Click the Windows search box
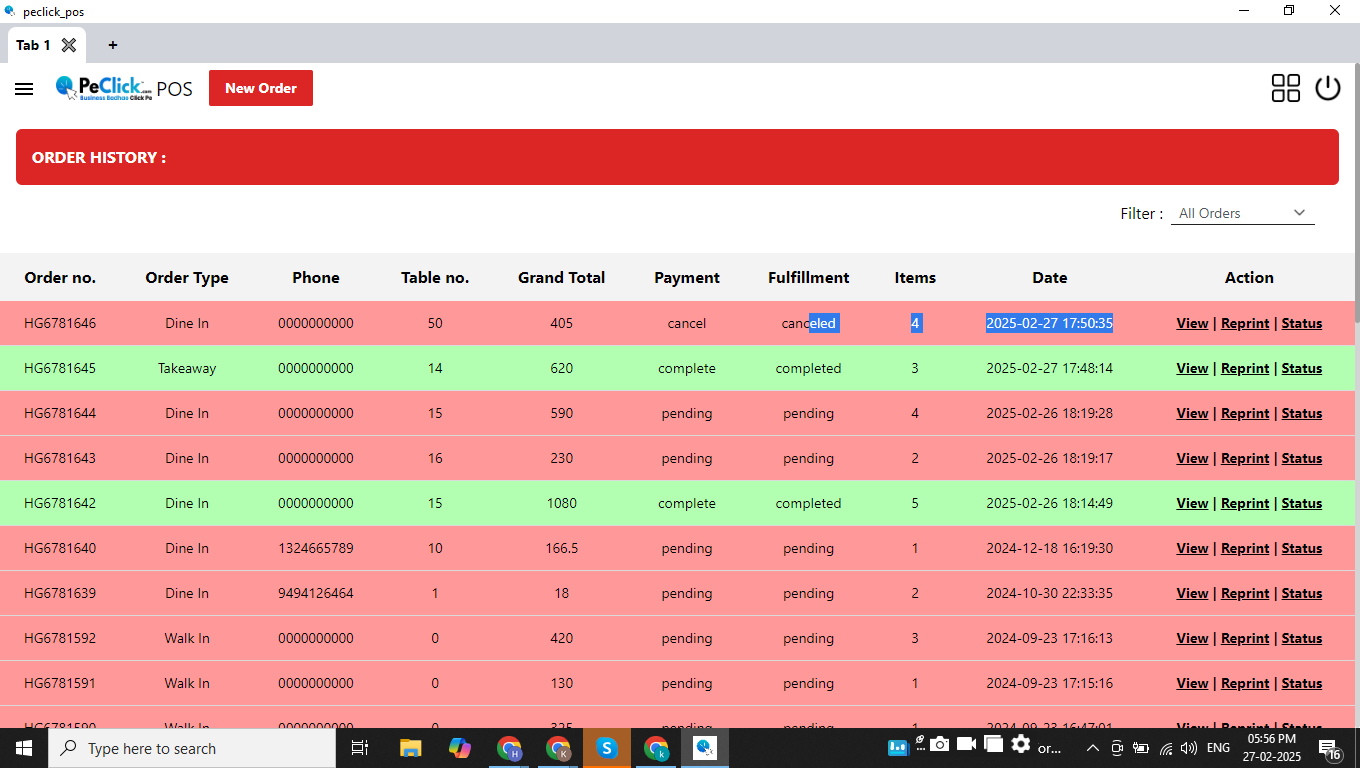The image size is (1360, 768). point(192,748)
